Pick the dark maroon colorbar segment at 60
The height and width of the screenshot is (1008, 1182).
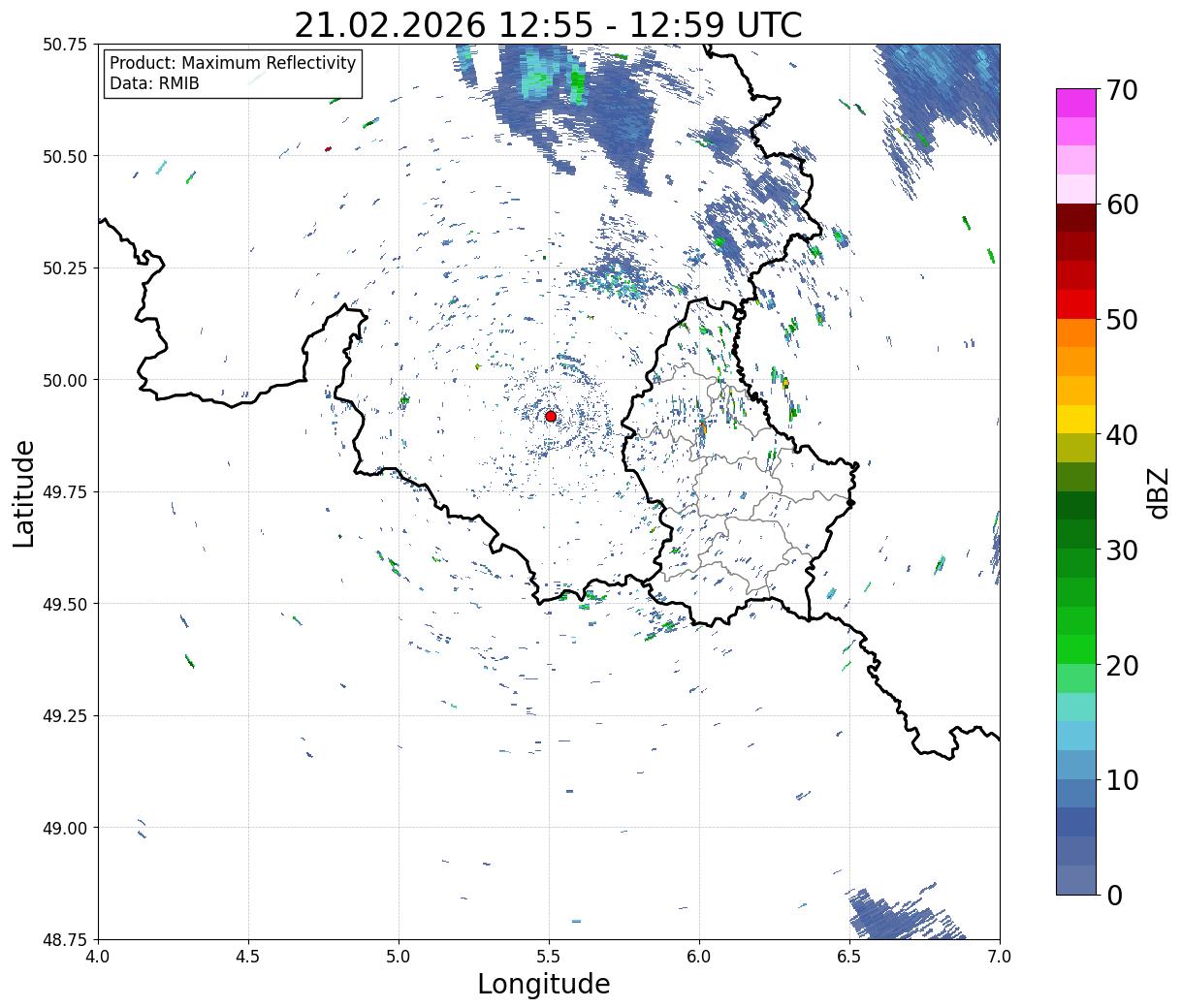pos(1076,218)
